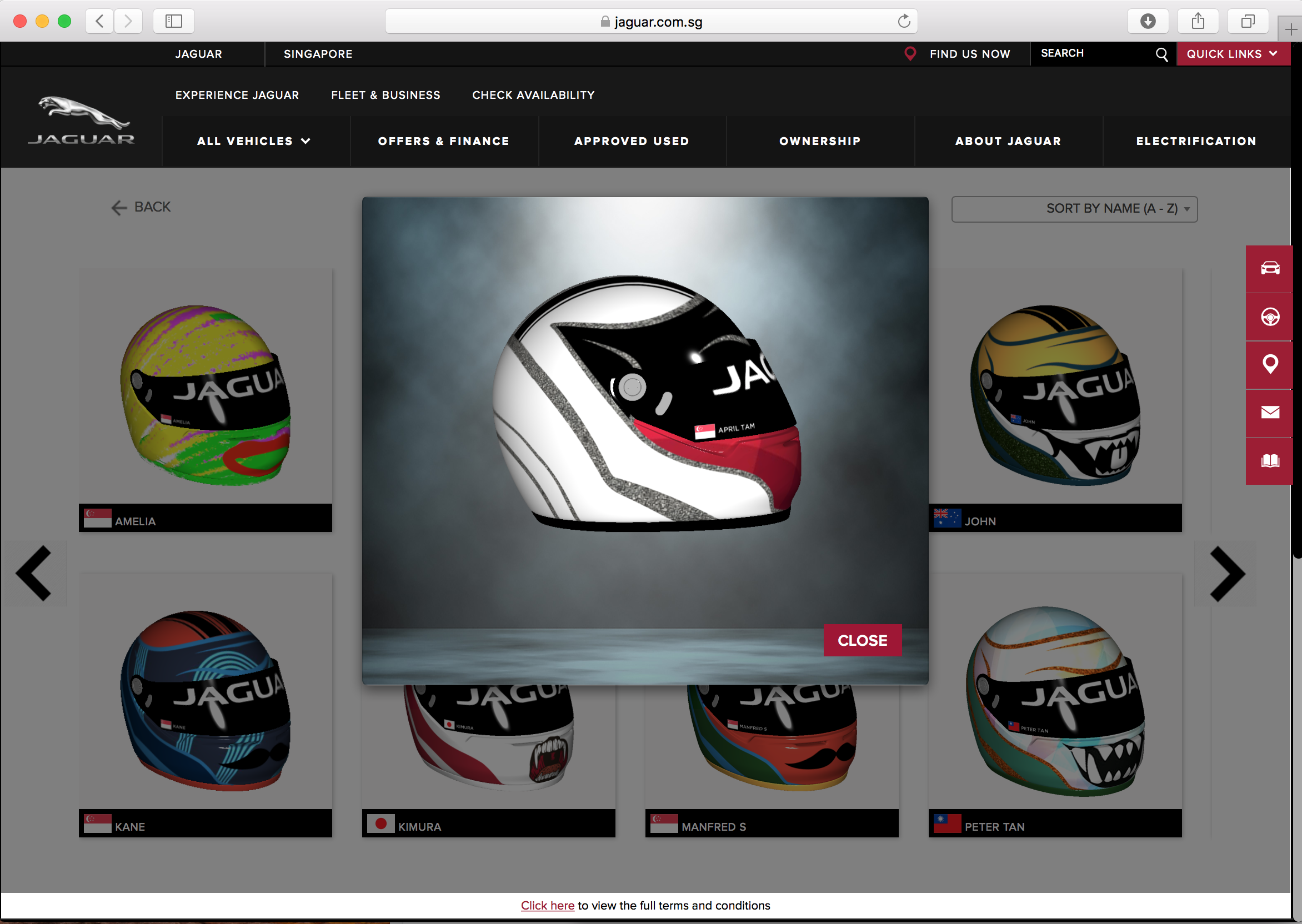This screenshot has height=924, width=1302.
Task: Open the Electrification menu
Action: point(1196,141)
